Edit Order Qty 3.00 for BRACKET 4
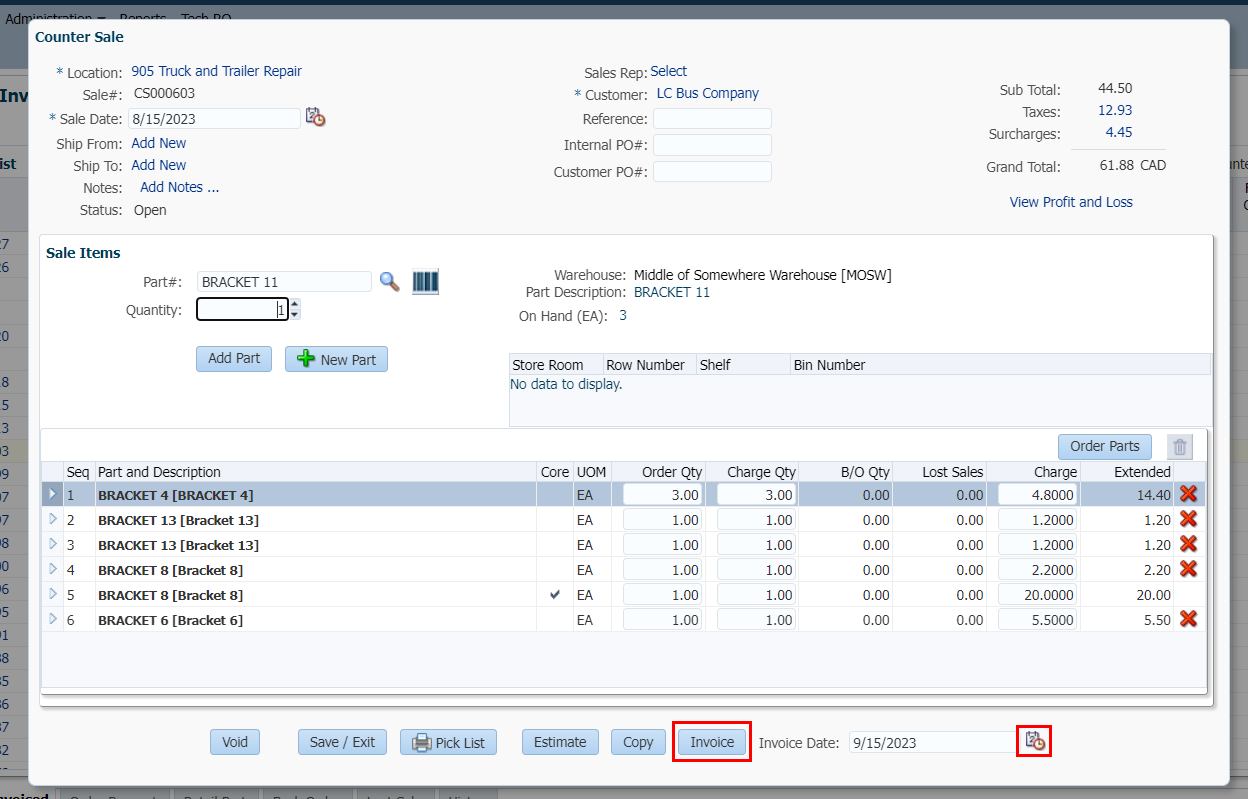This screenshot has height=799, width=1248. click(x=663, y=494)
